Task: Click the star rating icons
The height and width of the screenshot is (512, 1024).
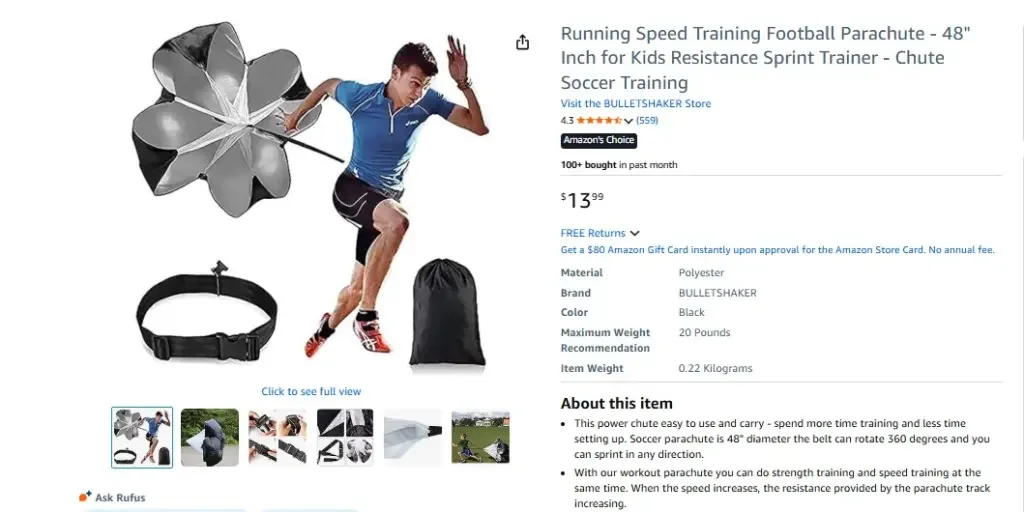Action: (x=600, y=120)
